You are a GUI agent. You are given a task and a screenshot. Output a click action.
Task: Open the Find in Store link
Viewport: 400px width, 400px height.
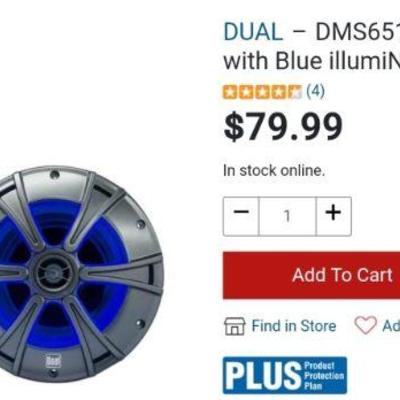294,326
